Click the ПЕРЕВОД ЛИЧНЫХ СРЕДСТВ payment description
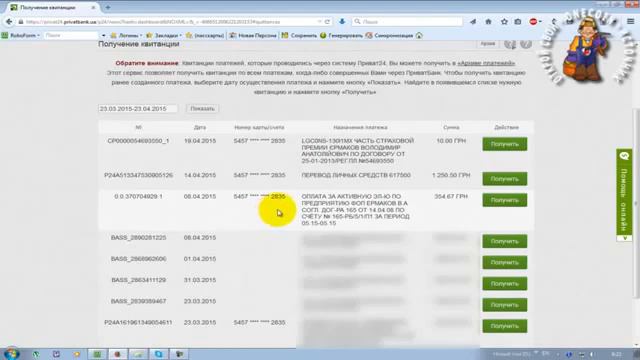The image size is (640, 360). click(x=356, y=175)
